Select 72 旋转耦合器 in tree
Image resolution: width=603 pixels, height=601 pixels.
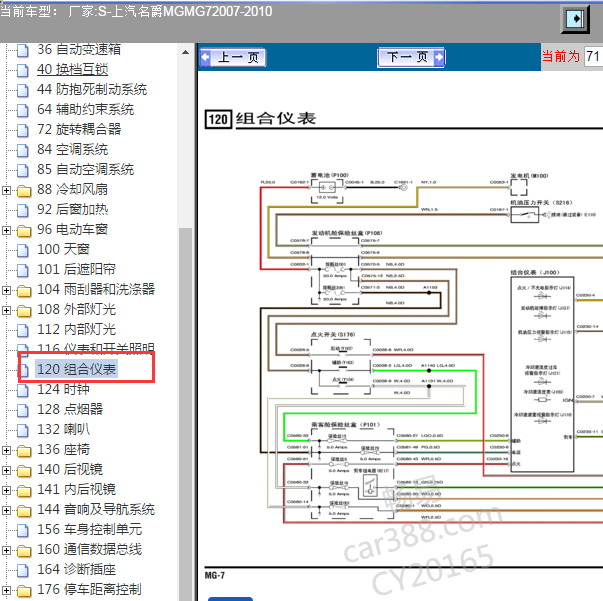pos(79,129)
